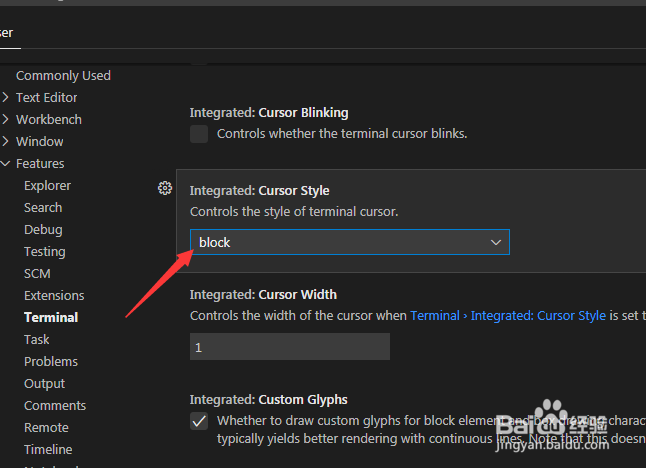Screen dimensions: 646x468
Task: Open the Problems settings category
Action: [51, 361]
